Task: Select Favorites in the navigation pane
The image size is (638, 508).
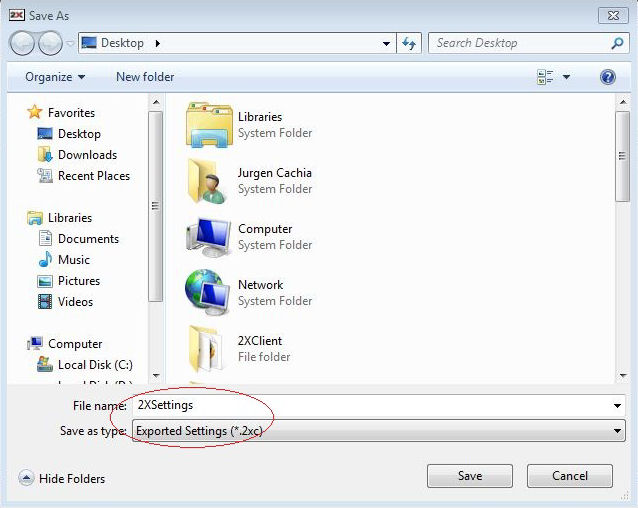Action: (71, 113)
